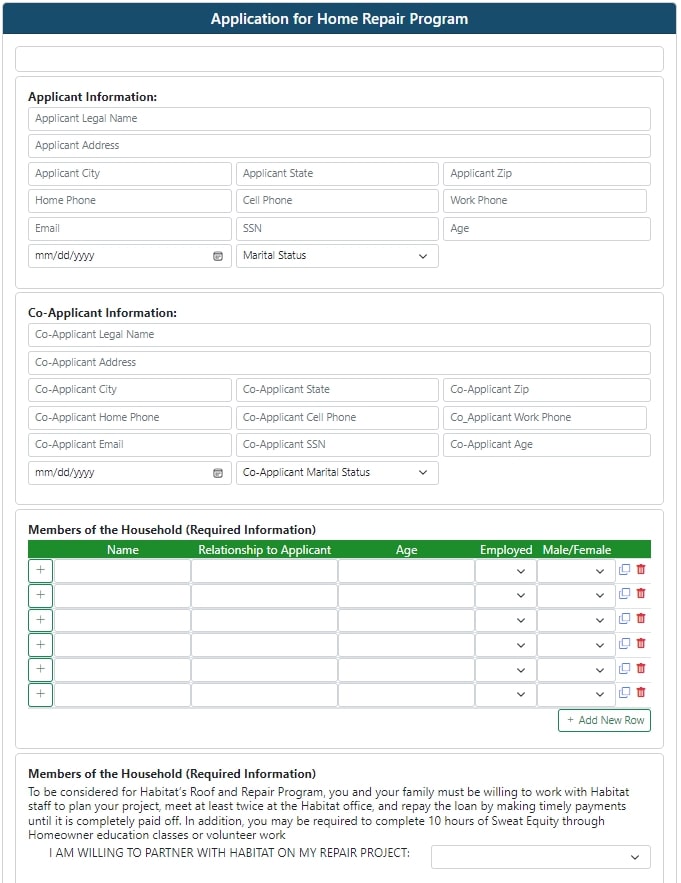This screenshot has width=681, height=883.
Task: Open applicant date picker calendar icon
Action: (x=218, y=256)
